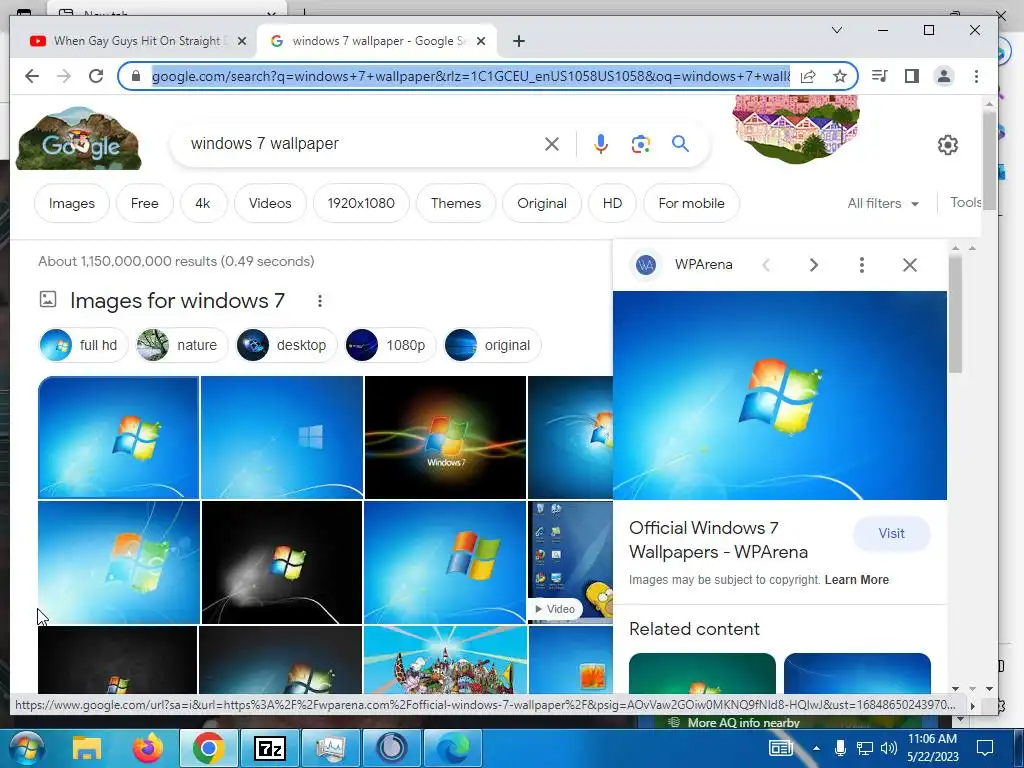
Task: Open the taskbar clock showing 11:06 AM
Action: click(x=933, y=748)
